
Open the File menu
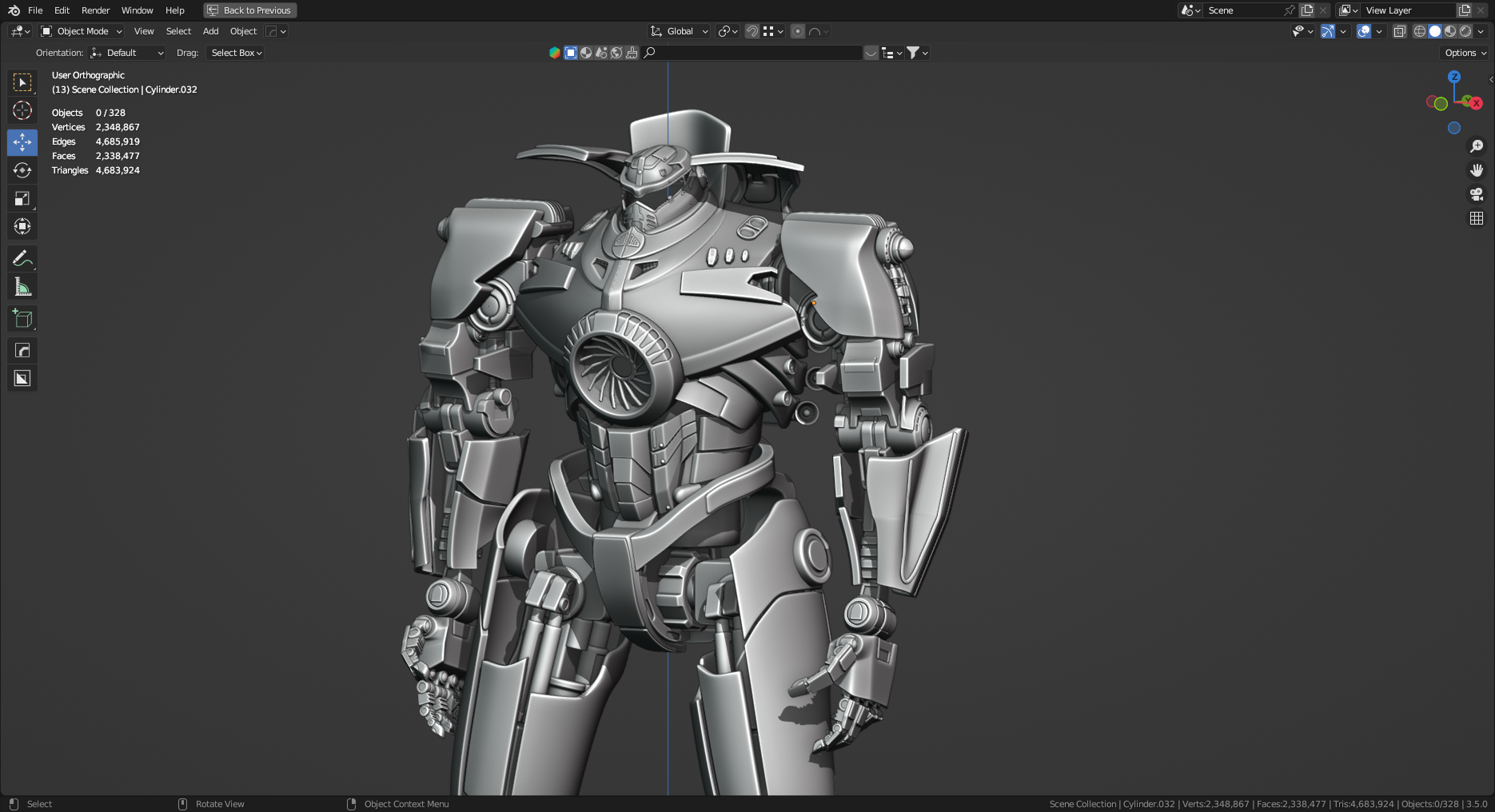35,10
